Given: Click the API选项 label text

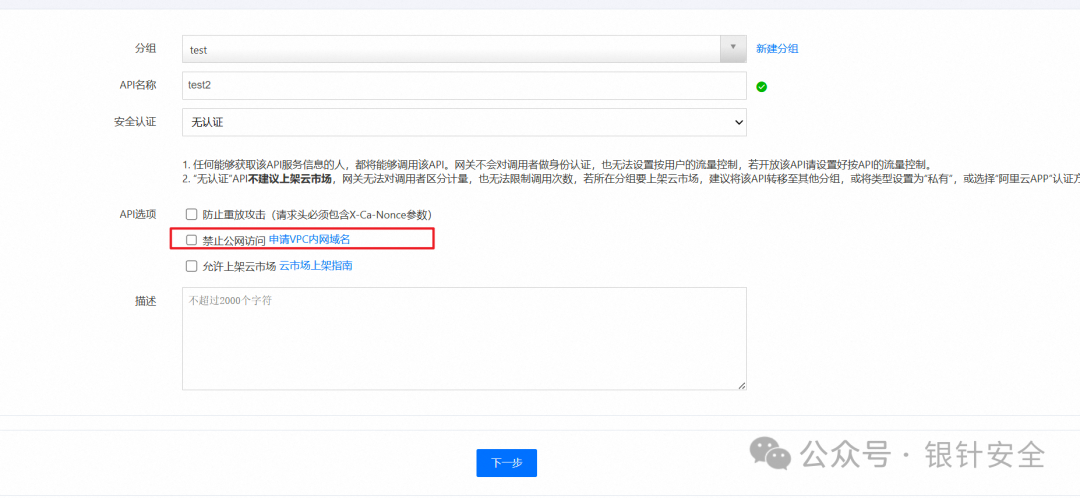Looking at the screenshot, I should [136, 214].
